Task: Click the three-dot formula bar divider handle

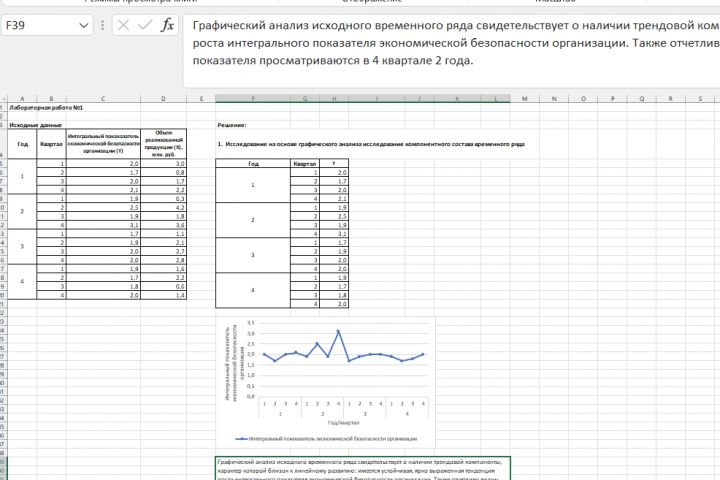Action: (102, 25)
